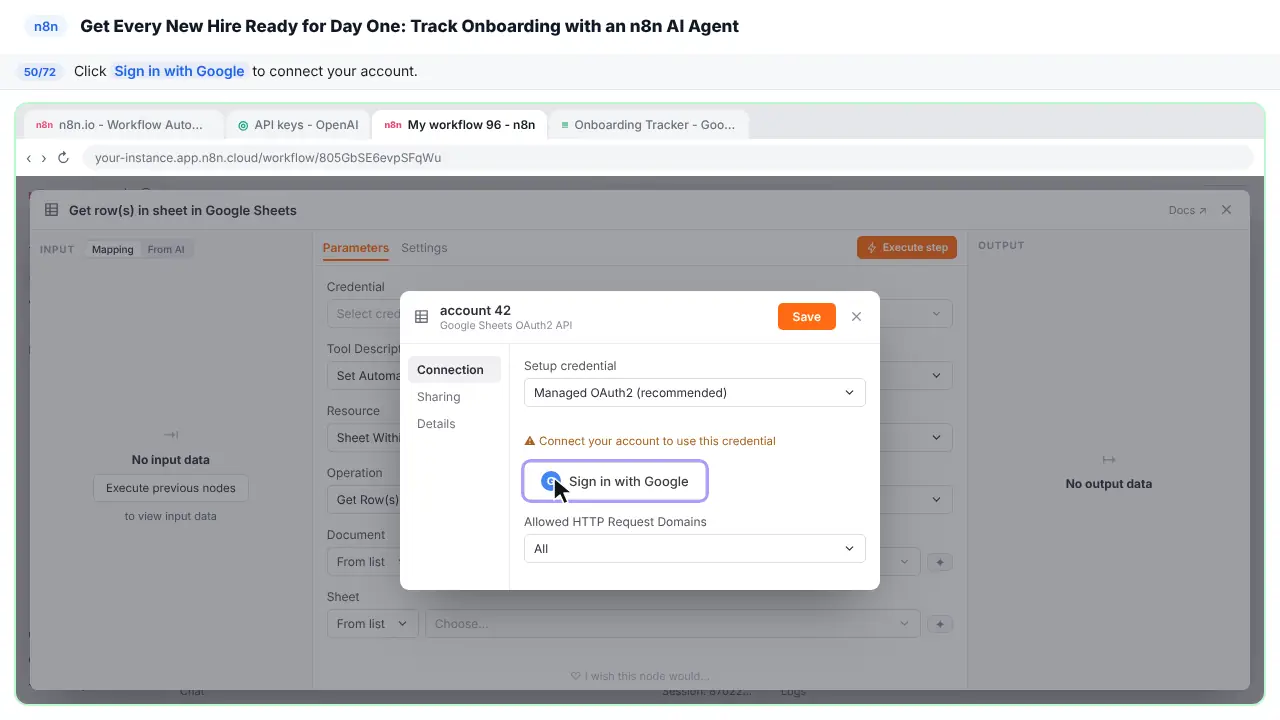Open the Document From list dropdown
The width and height of the screenshot is (1280, 720).
point(372,562)
